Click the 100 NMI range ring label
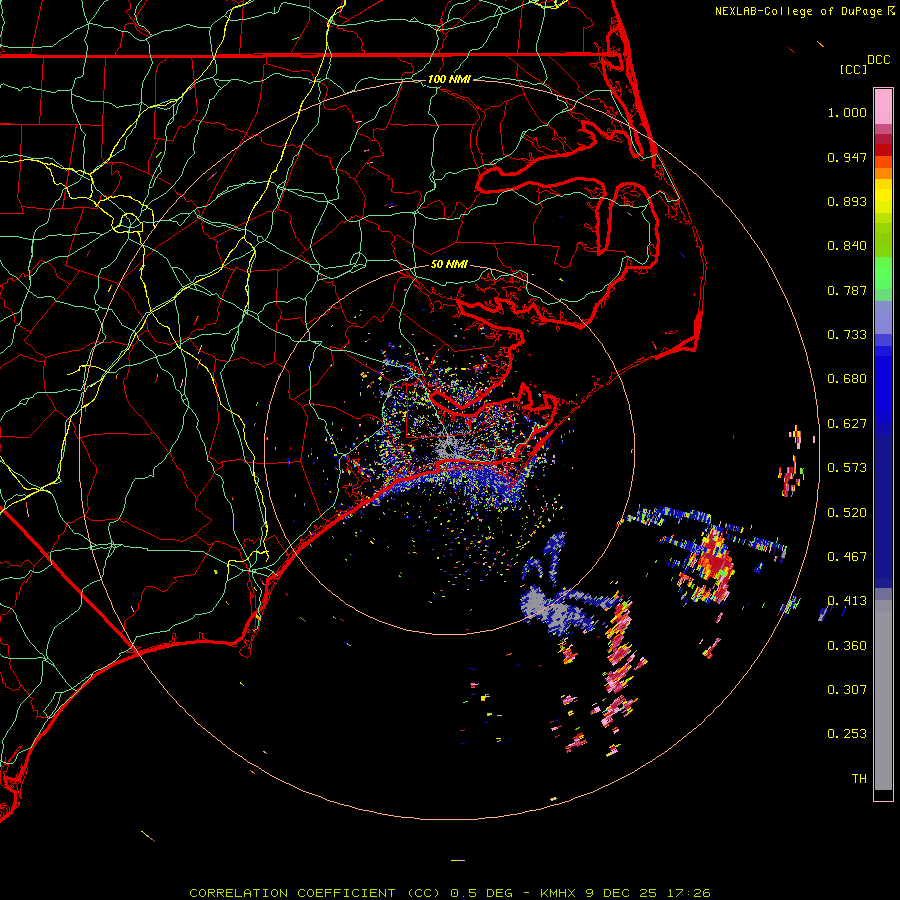Image resolution: width=900 pixels, height=900 pixels. (x=449, y=79)
